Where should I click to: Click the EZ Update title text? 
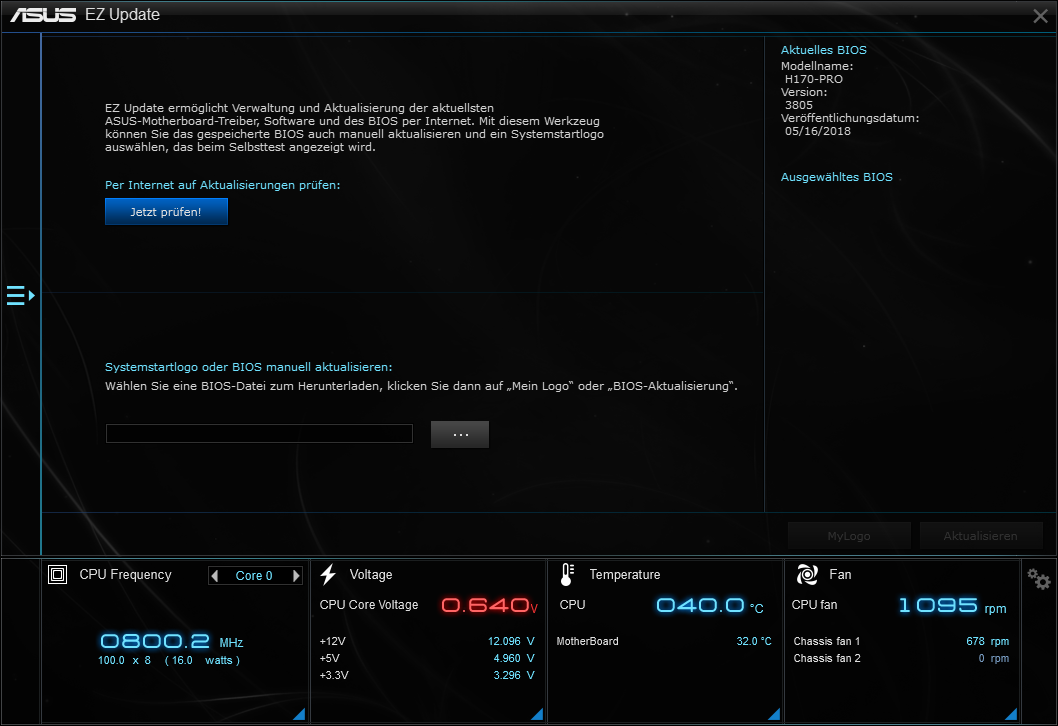122,15
